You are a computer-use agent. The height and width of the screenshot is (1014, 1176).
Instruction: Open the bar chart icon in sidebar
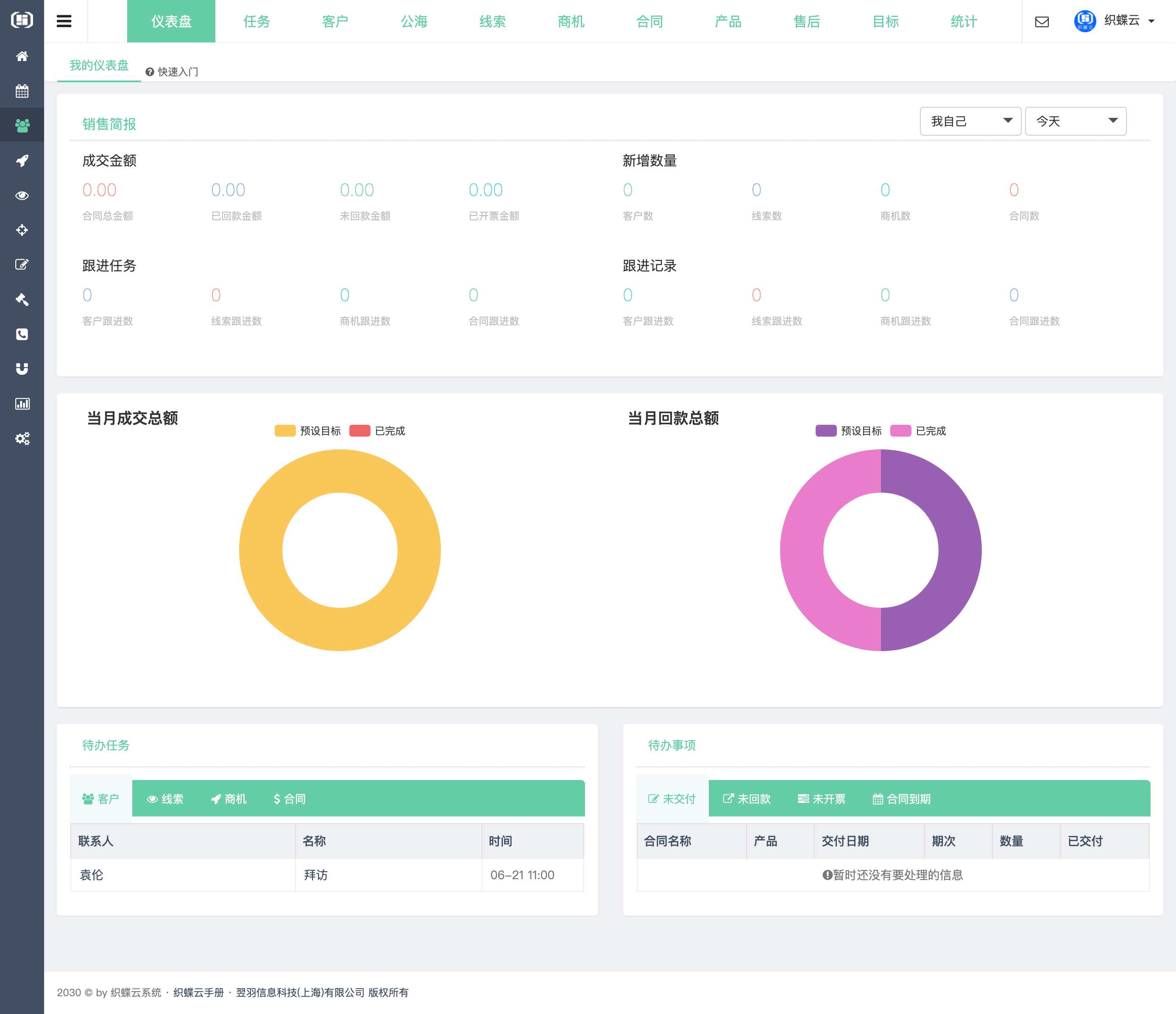point(22,404)
